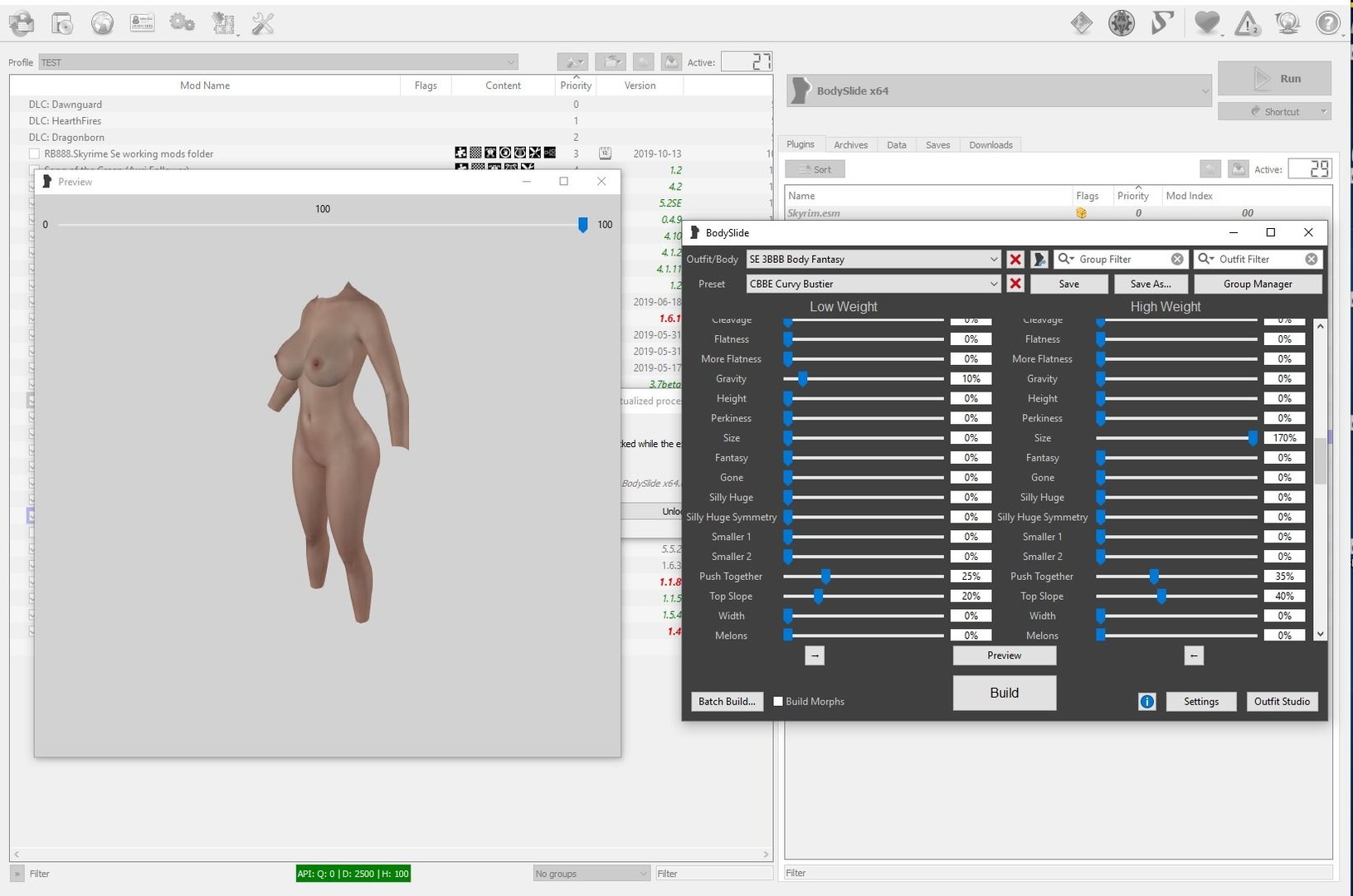1353x896 pixels.
Task: Click the executables gears icon
Action: coord(183,24)
